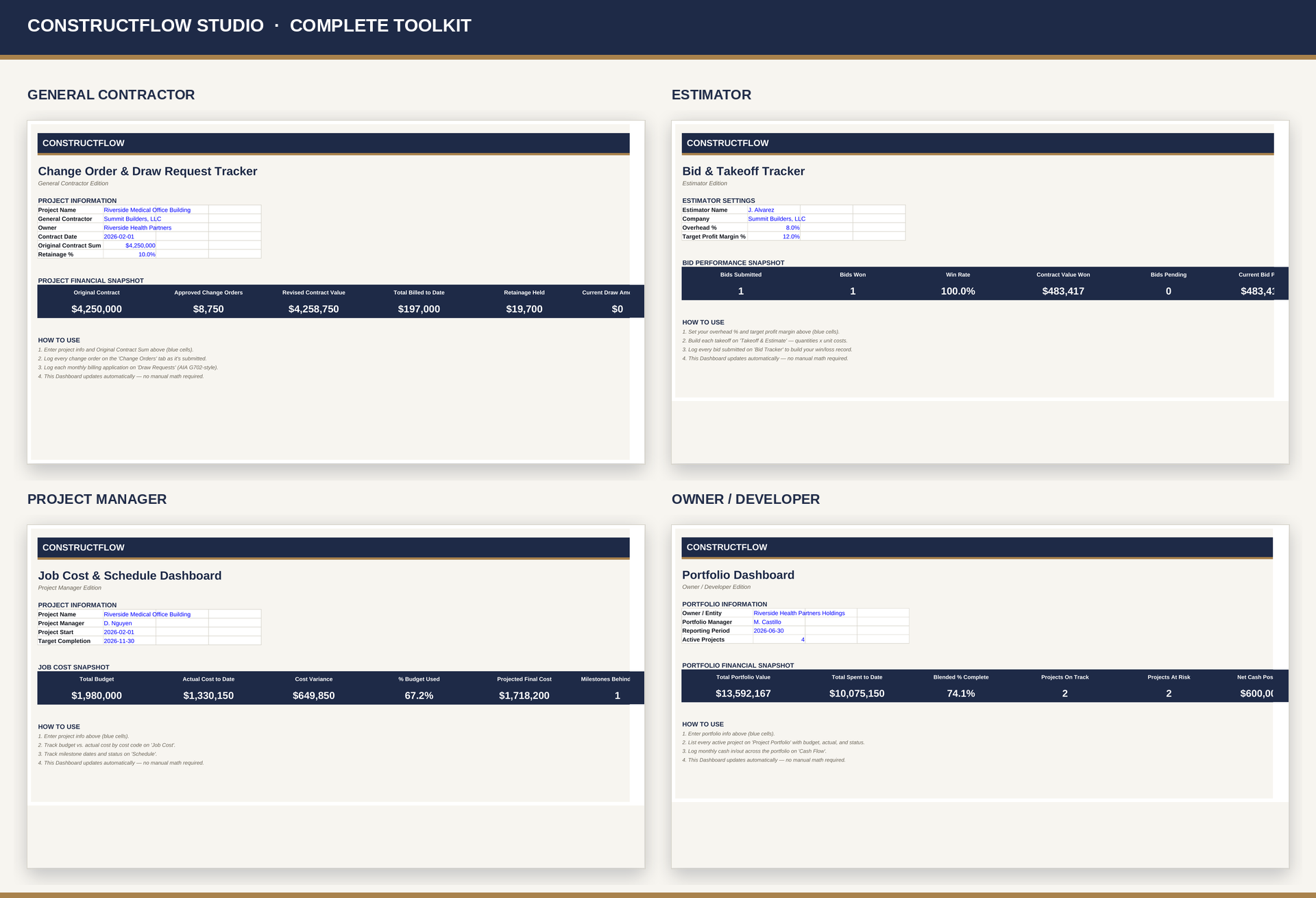Viewport: 1316px width, 898px height.
Task: Click the Projects On Track value
Action: pyautogui.click(x=1065, y=694)
